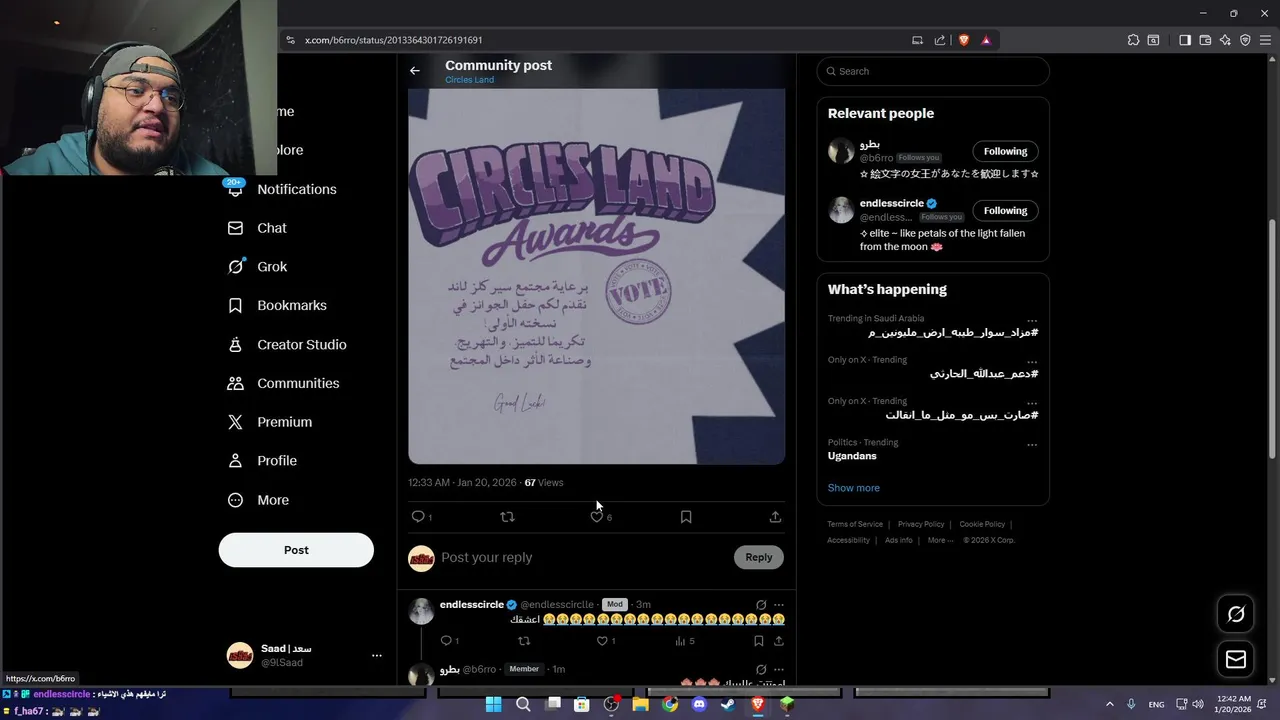Click the Reply submit button
Image resolution: width=1280 pixels, height=720 pixels.
click(759, 557)
